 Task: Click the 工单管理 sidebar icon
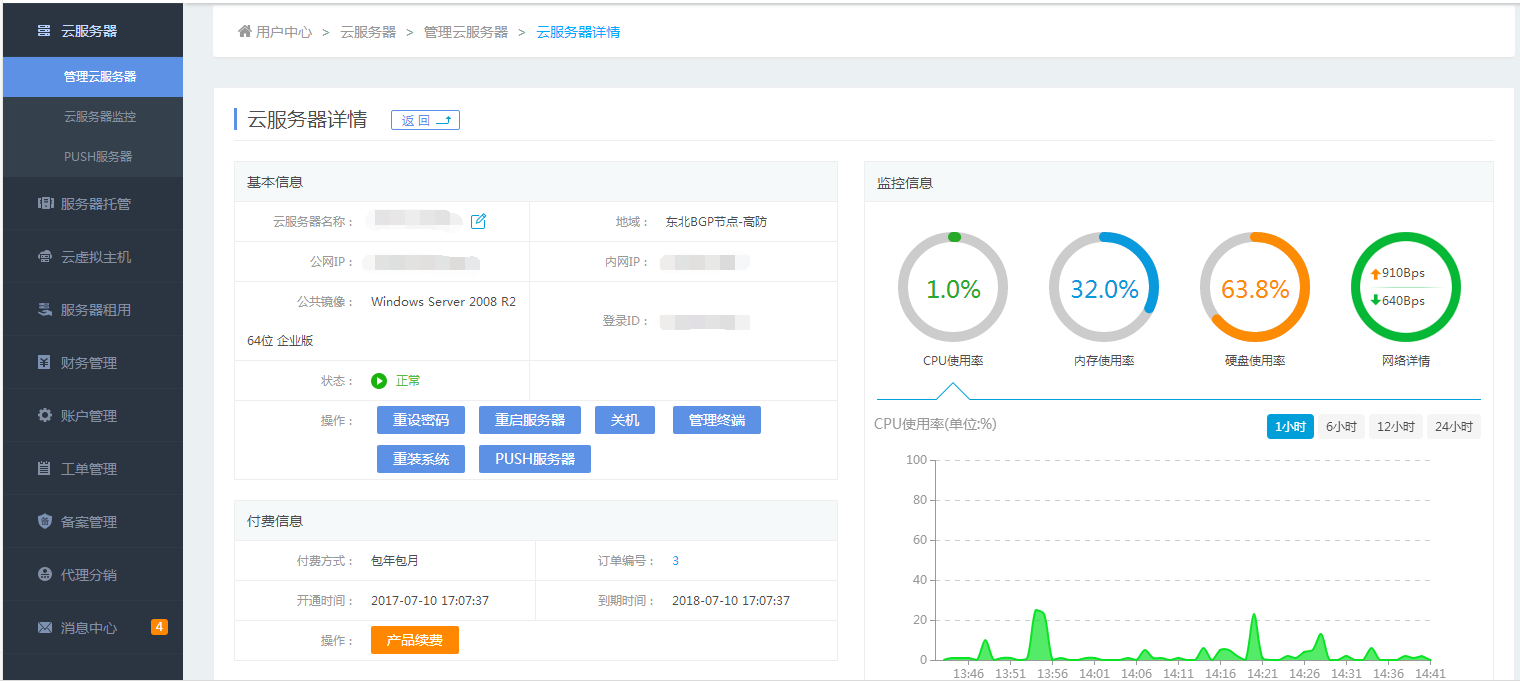pos(44,468)
